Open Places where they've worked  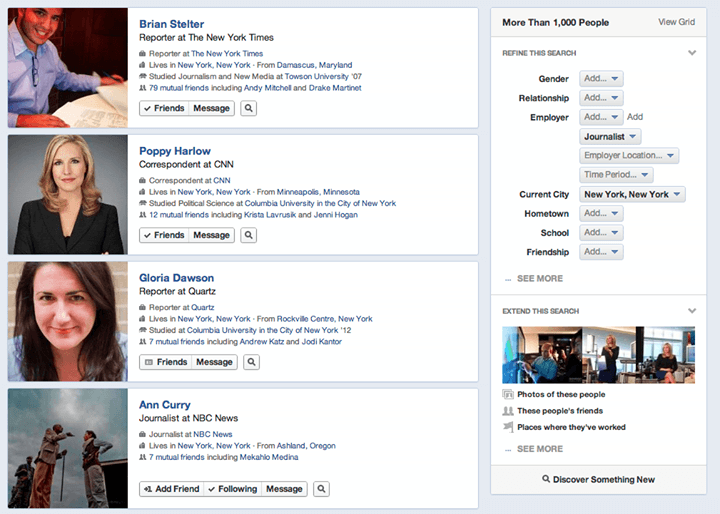pyautogui.click(x=571, y=427)
